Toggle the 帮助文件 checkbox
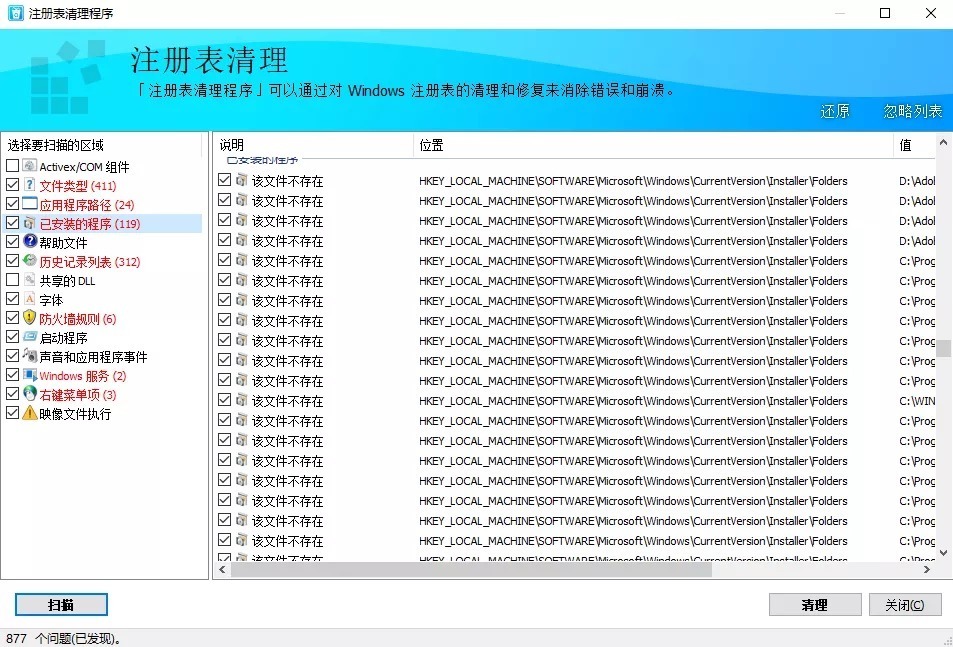The height and width of the screenshot is (647, 953). coord(12,241)
